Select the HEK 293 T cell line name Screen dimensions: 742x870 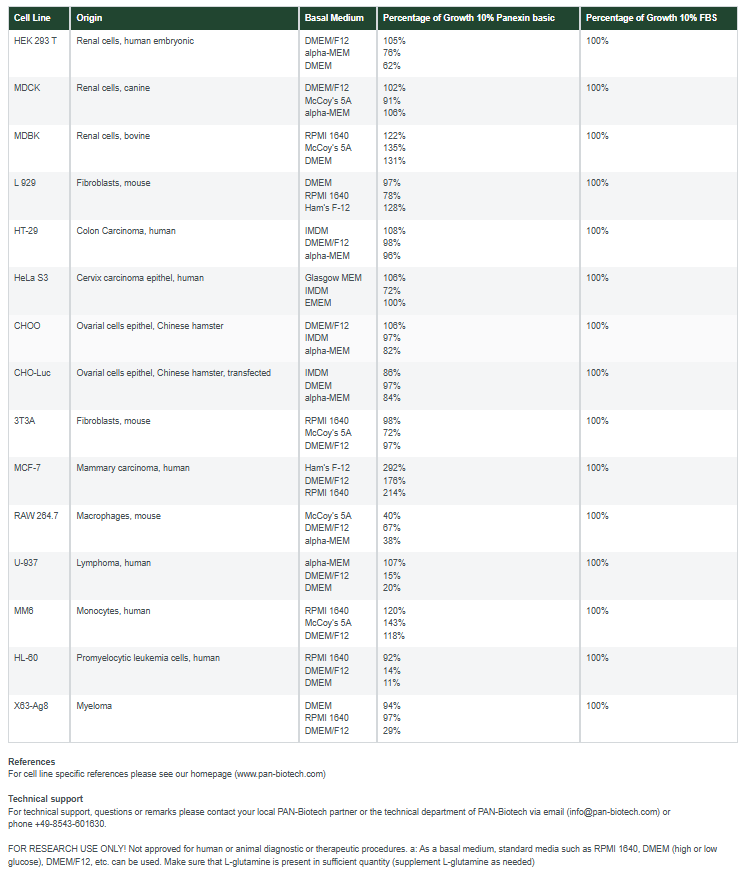(x=37, y=41)
